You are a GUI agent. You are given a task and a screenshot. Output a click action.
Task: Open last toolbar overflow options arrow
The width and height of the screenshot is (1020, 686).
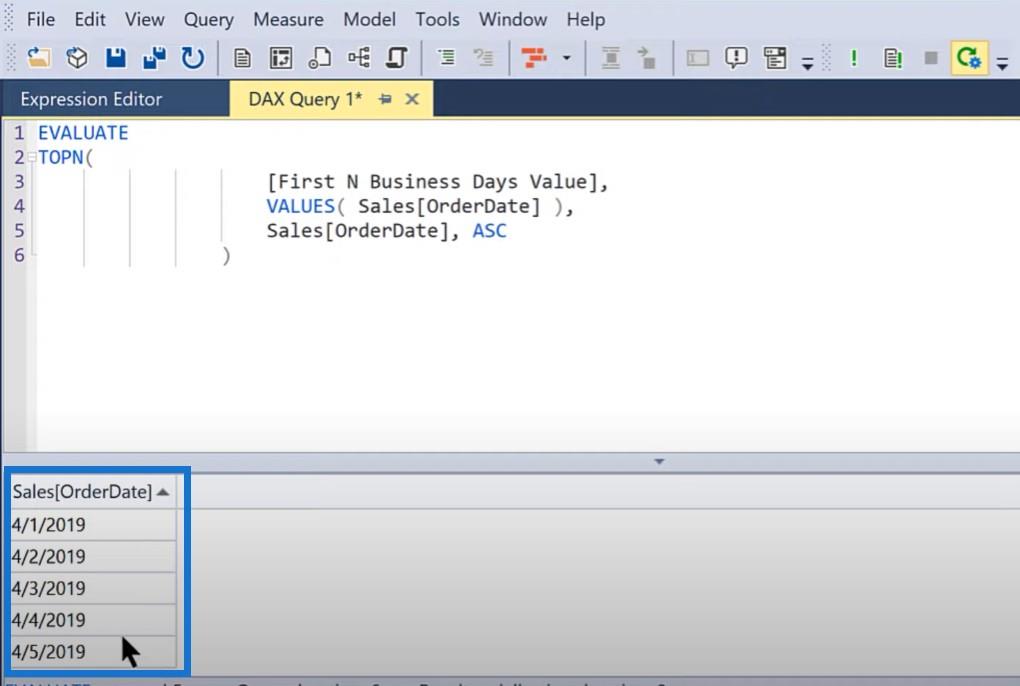(x=1002, y=64)
